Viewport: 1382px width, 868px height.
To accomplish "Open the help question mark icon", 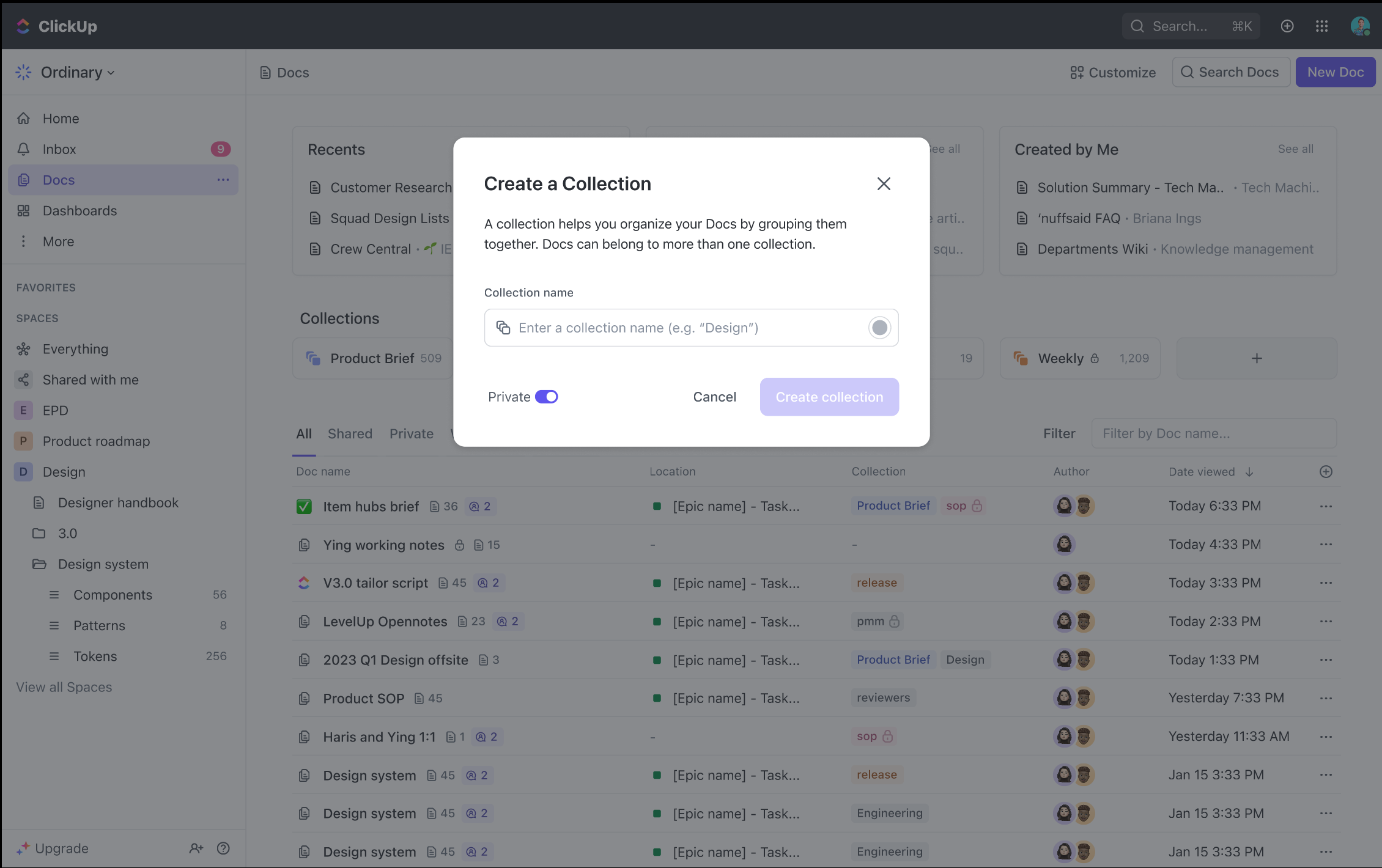I will pos(223,848).
